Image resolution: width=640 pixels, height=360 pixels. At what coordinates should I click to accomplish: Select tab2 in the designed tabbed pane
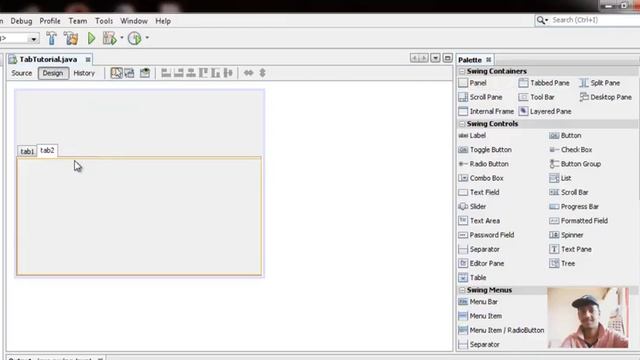(47, 151)
